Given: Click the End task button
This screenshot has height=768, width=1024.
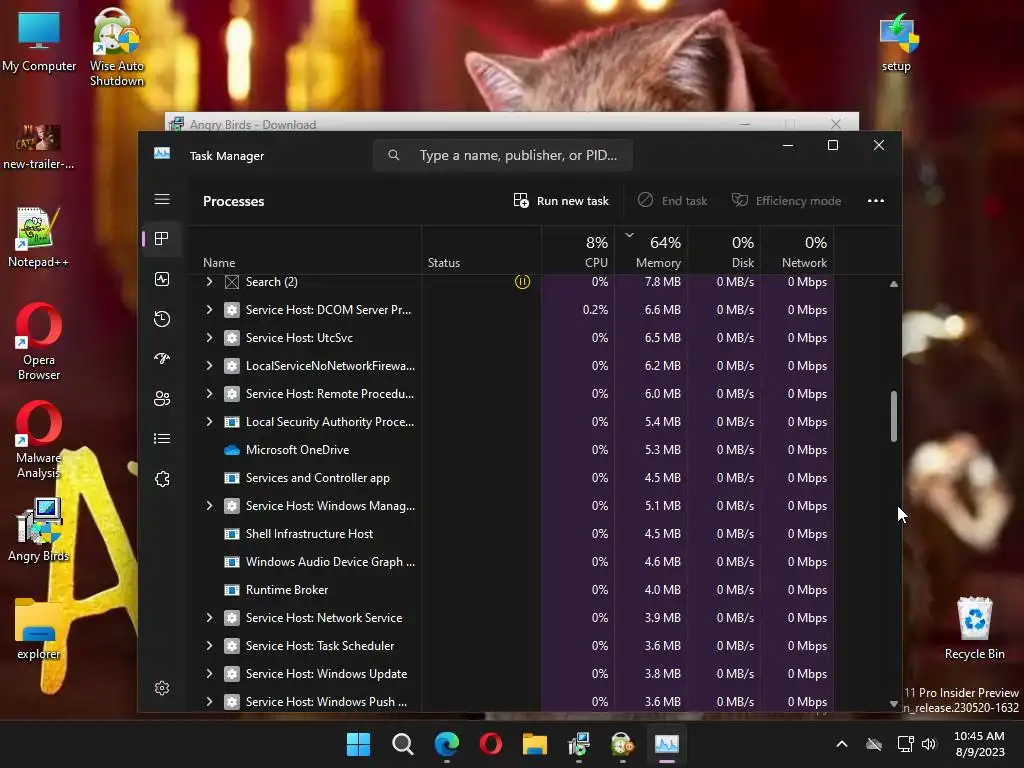Looking at the screenshot, I should click(672, 200).
